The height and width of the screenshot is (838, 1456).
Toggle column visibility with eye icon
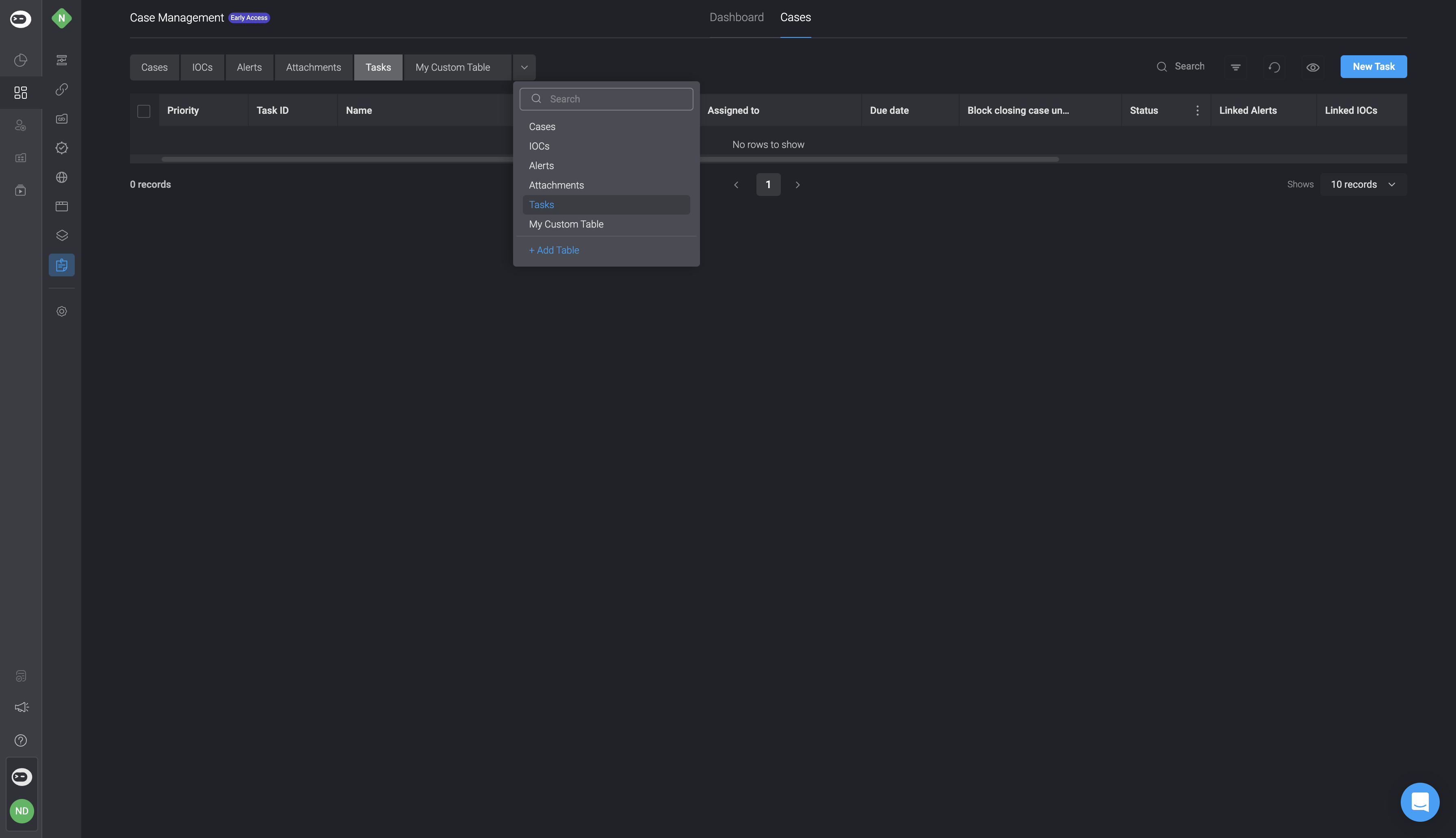coord(1312,67)
